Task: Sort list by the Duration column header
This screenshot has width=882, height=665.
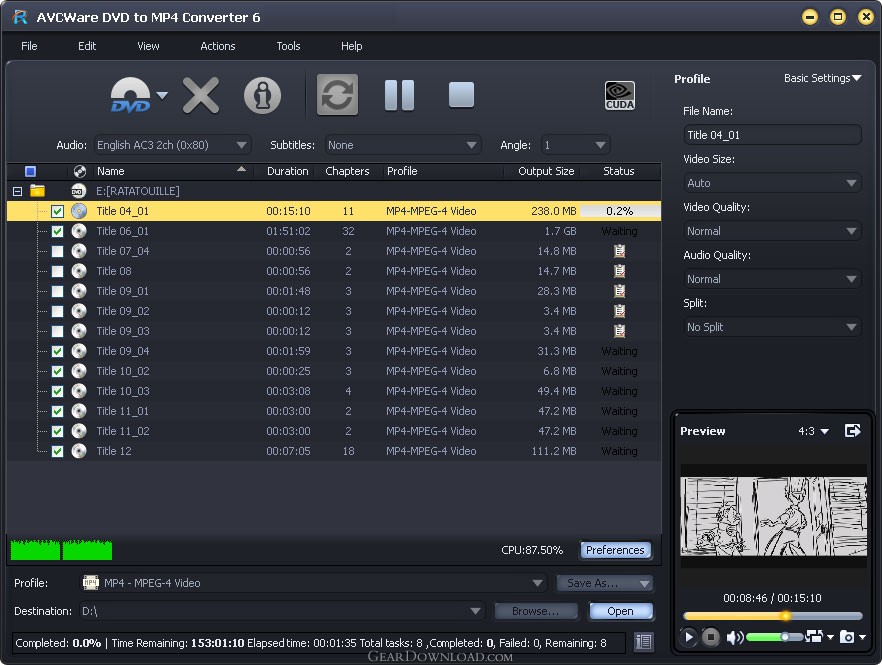Action: point(287,171)
